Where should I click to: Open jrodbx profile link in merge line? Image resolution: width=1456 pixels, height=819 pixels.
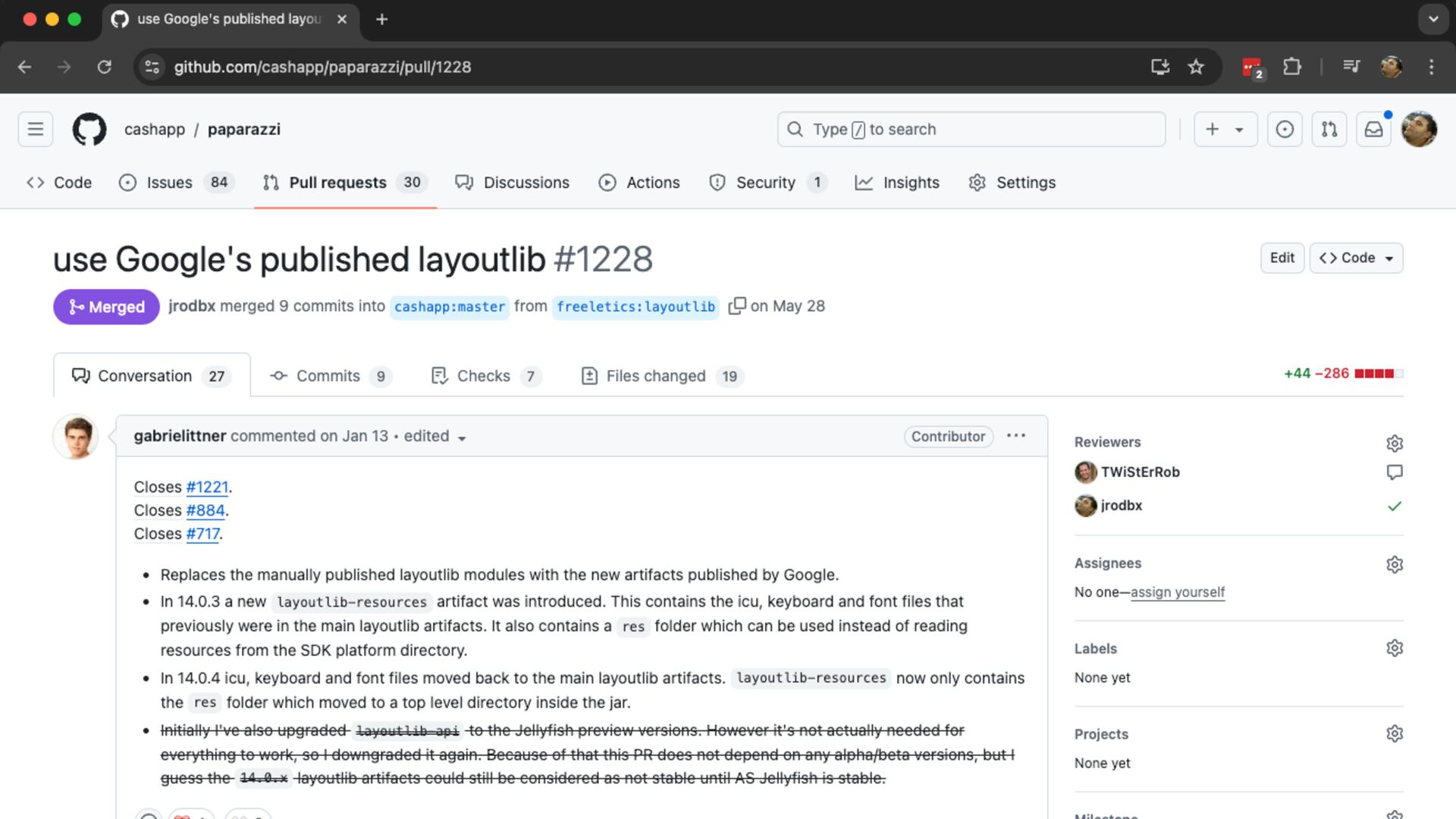click(192, 306)
